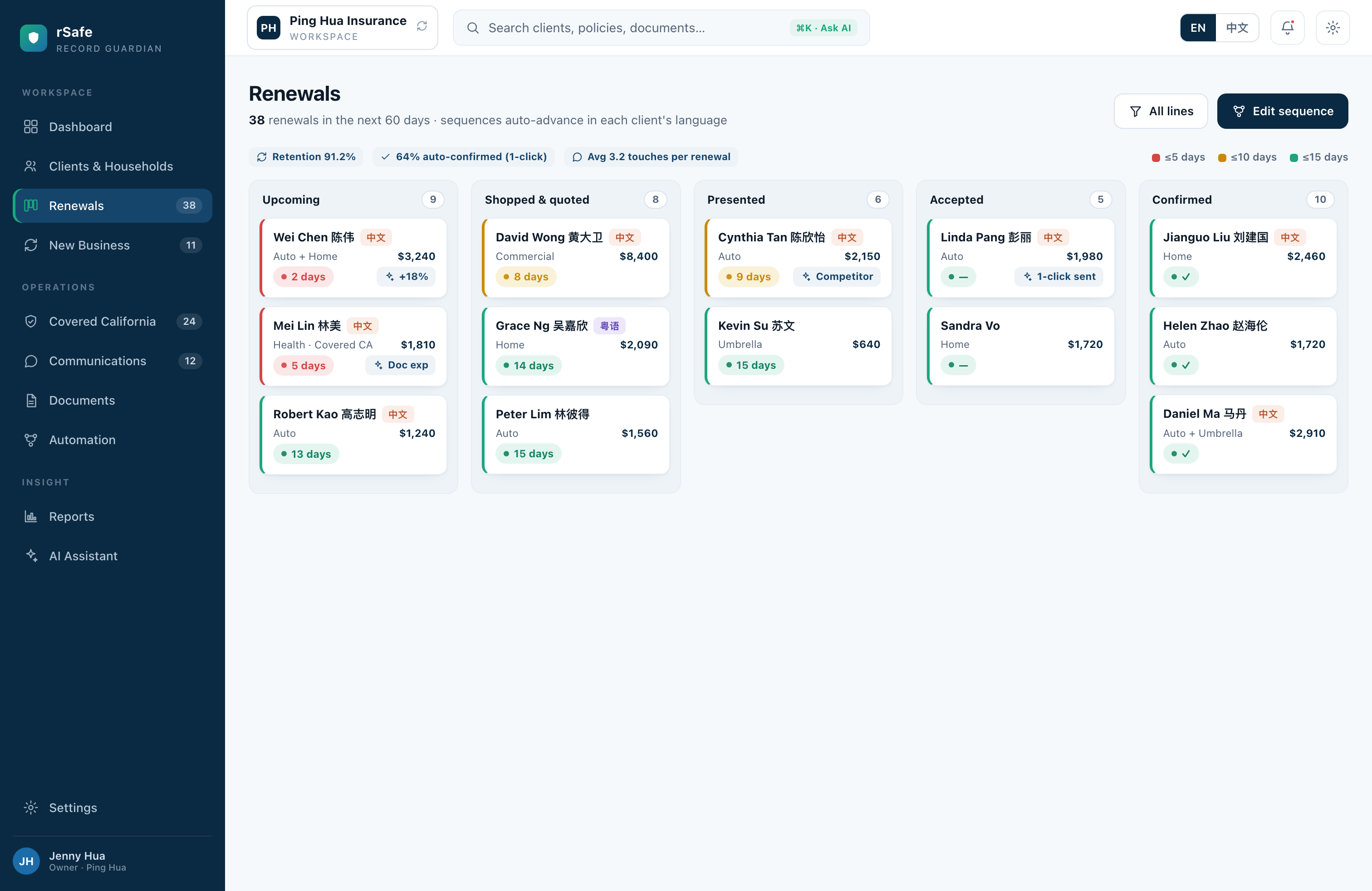Click the Upcoming column count 9
This screenshot has height=891, width=1372.
(x=433, y=200)
